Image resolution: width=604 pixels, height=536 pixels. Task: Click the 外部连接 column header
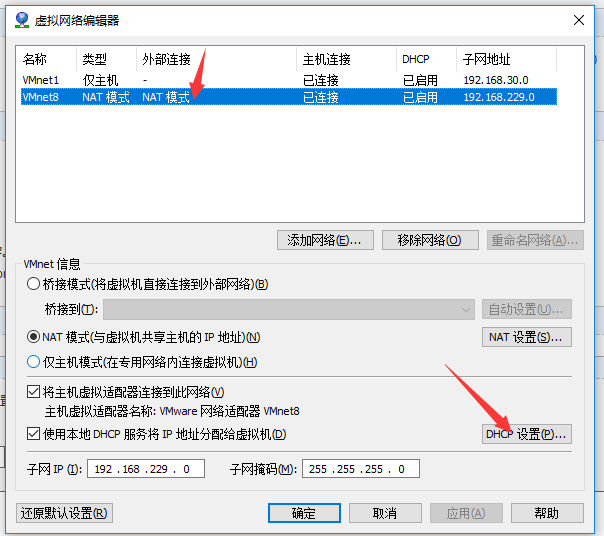point(216,59)
